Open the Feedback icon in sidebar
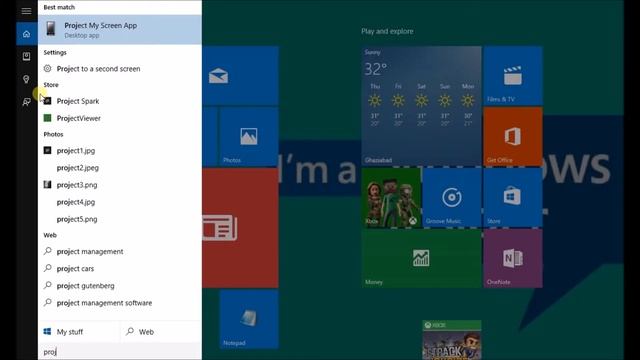The image size is (640, 360). point(27,102)
